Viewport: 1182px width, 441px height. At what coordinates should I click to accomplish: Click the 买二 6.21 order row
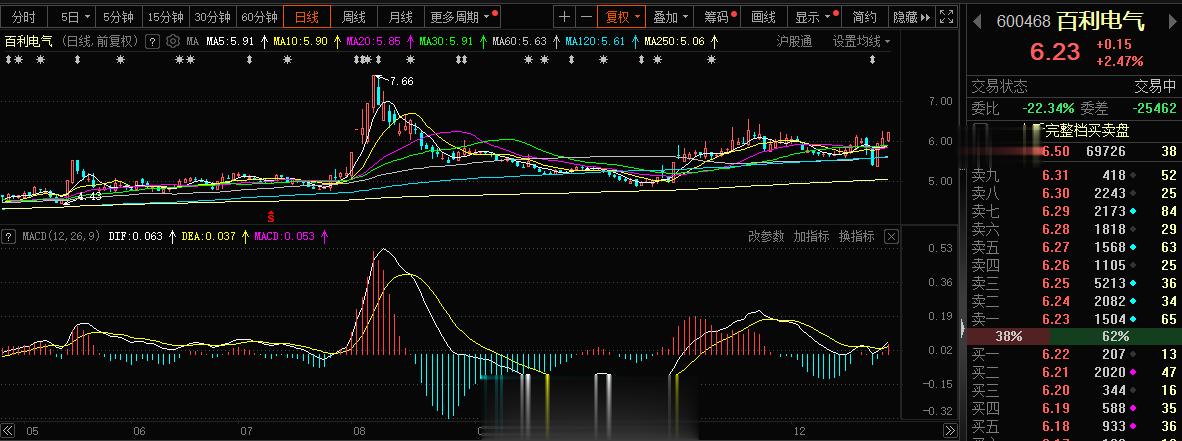point(1074,372)
